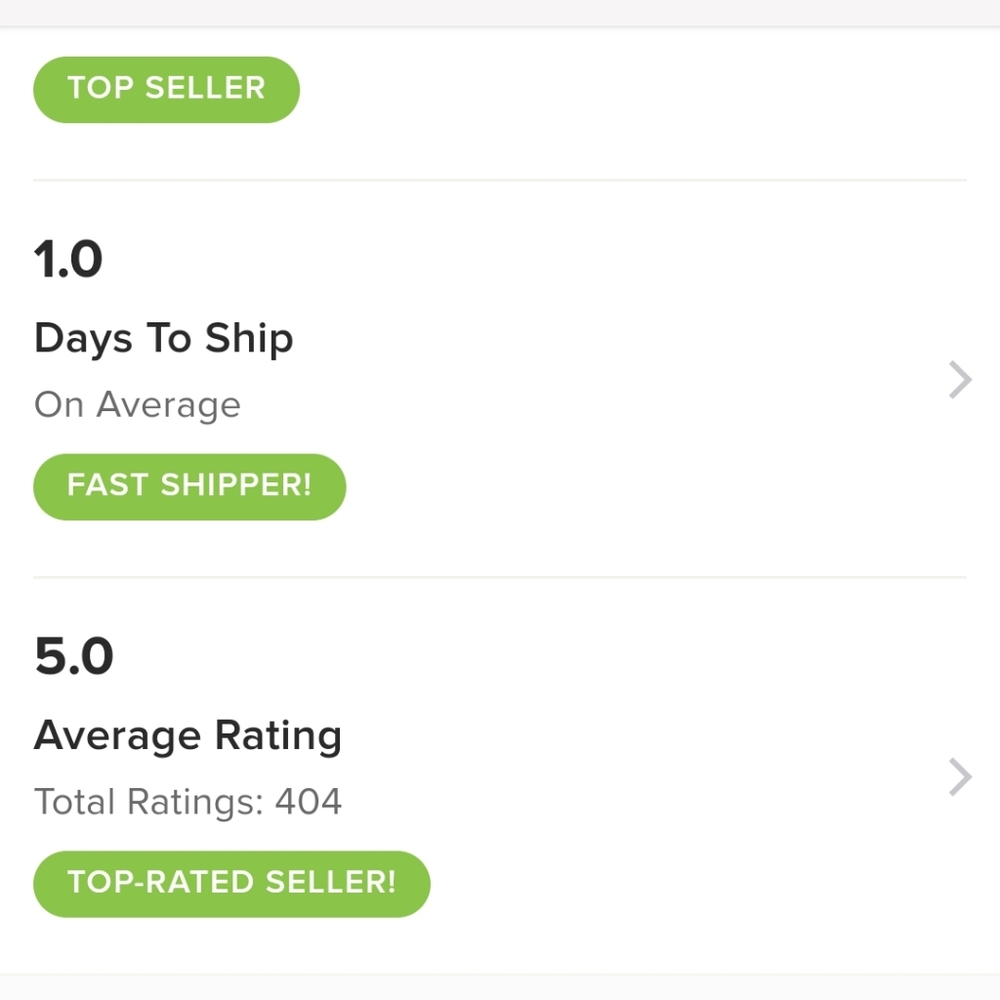Tap the On Average subtitle
Image resolution: width=1000 pixels, height=1000 pixels.
point(137,405)
